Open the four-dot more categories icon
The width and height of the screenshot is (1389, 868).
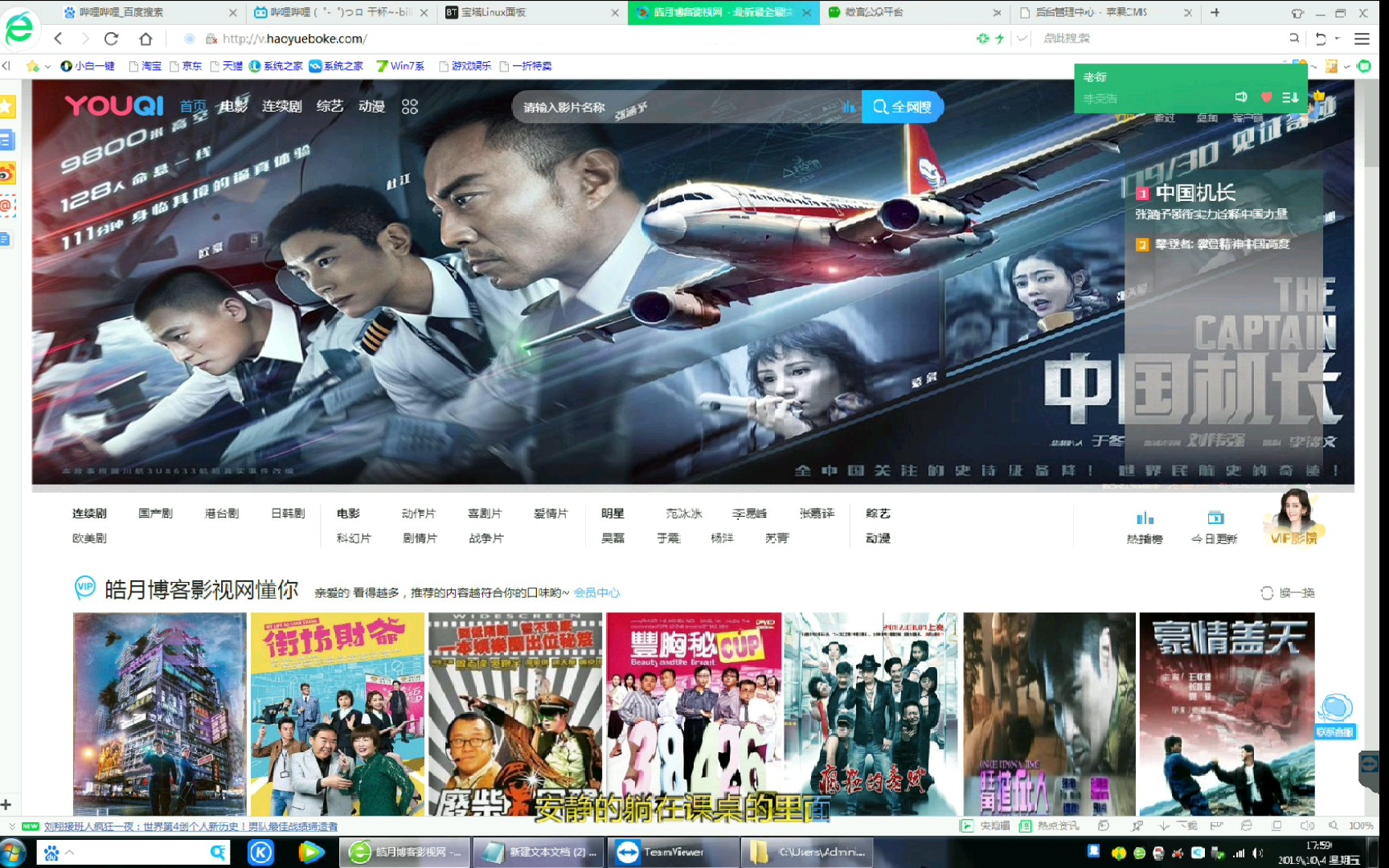[410, 106]
